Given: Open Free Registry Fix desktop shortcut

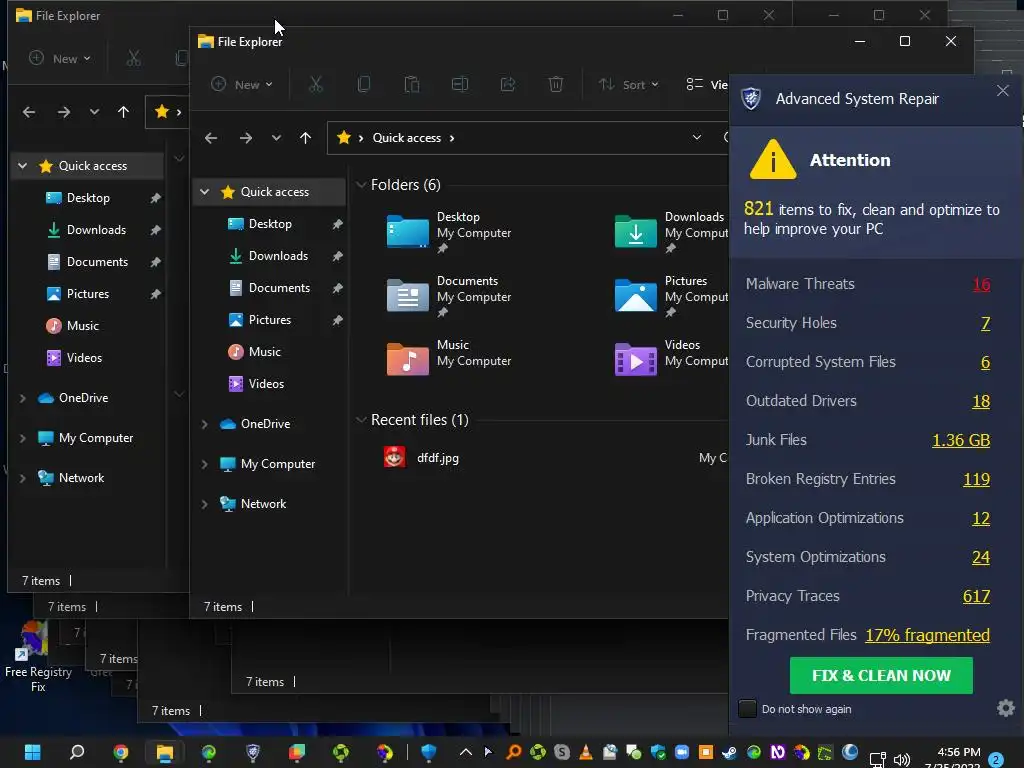Looking at the screenshot, I should point(37,656).
